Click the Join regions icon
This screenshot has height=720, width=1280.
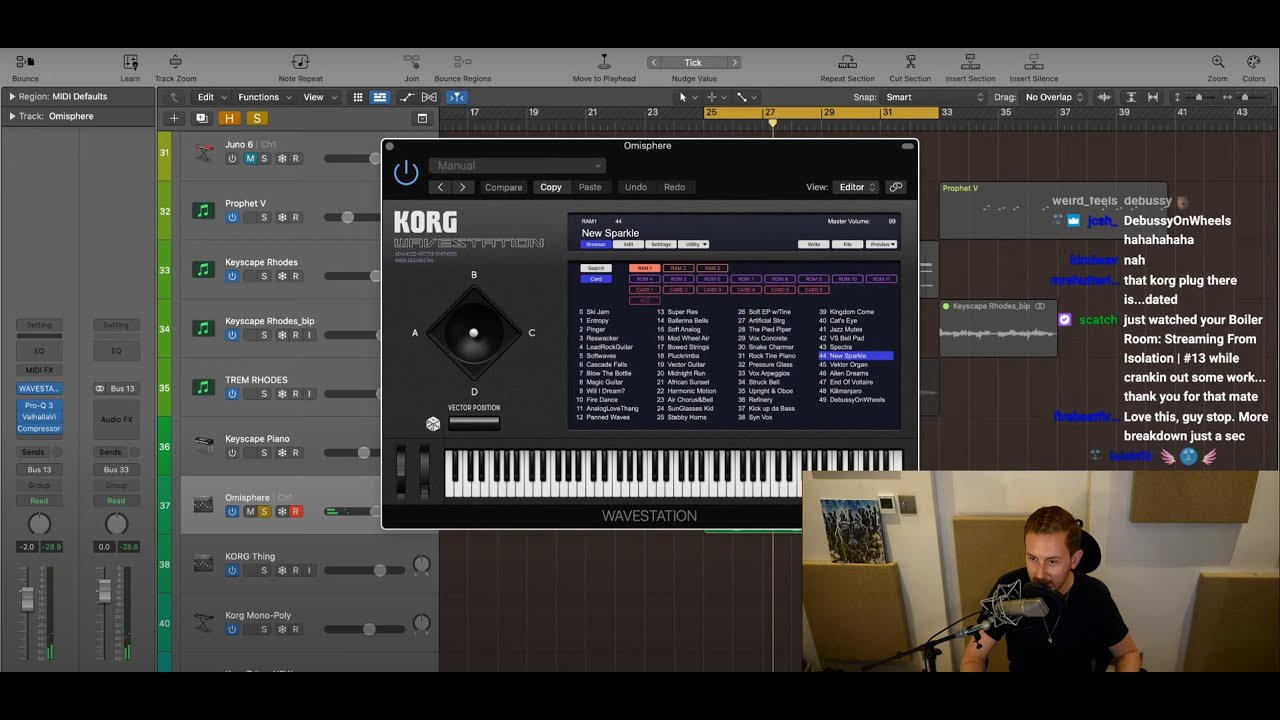411,62
